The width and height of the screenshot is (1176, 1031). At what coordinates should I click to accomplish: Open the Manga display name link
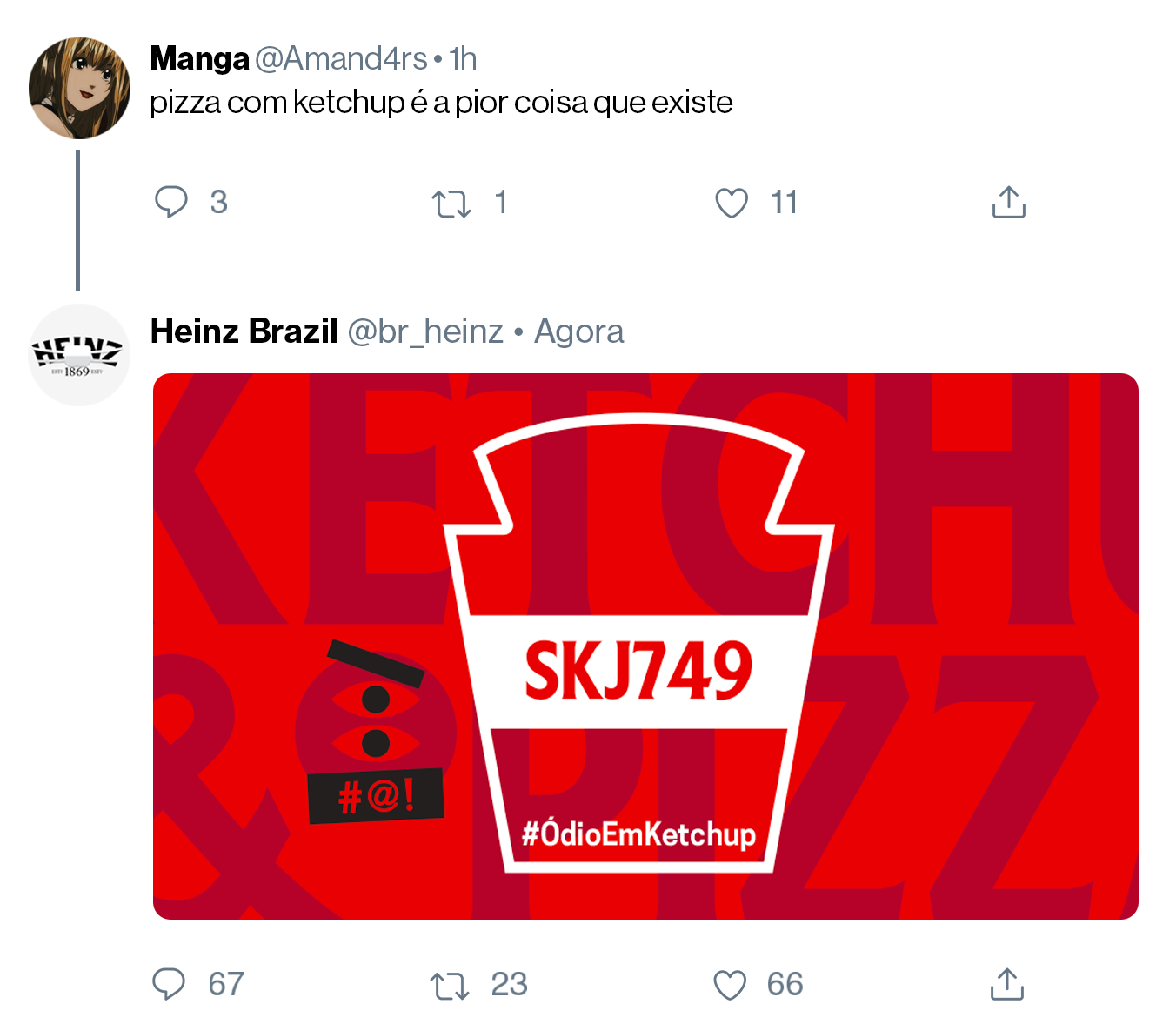click(199, 58)
